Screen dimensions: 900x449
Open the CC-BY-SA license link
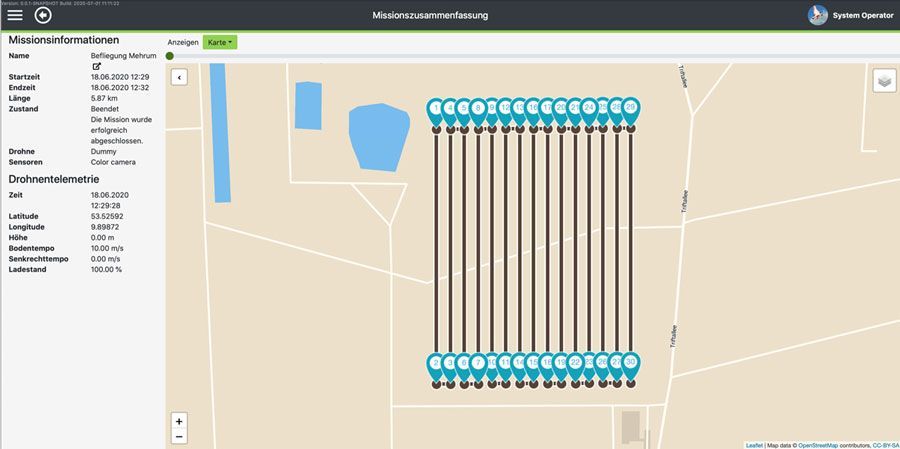pyautogui.click(x=886, y=445)
